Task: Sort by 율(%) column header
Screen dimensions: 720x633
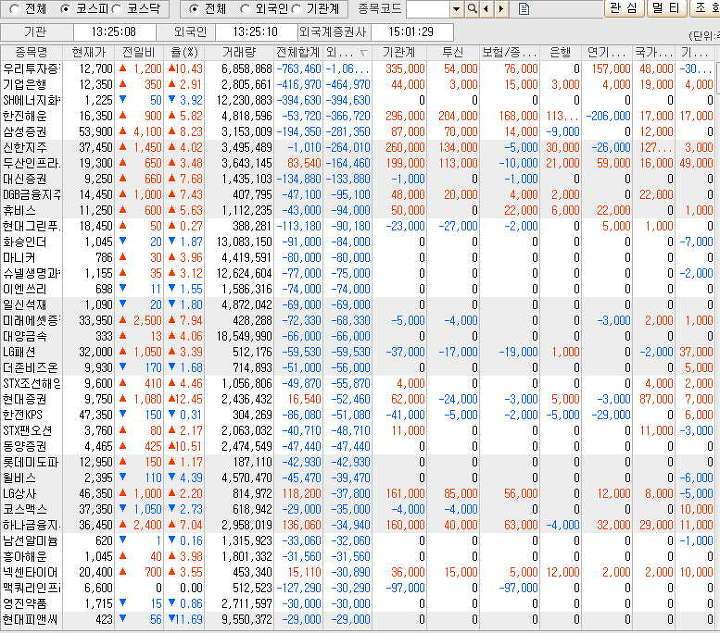Action: point(184,52)
